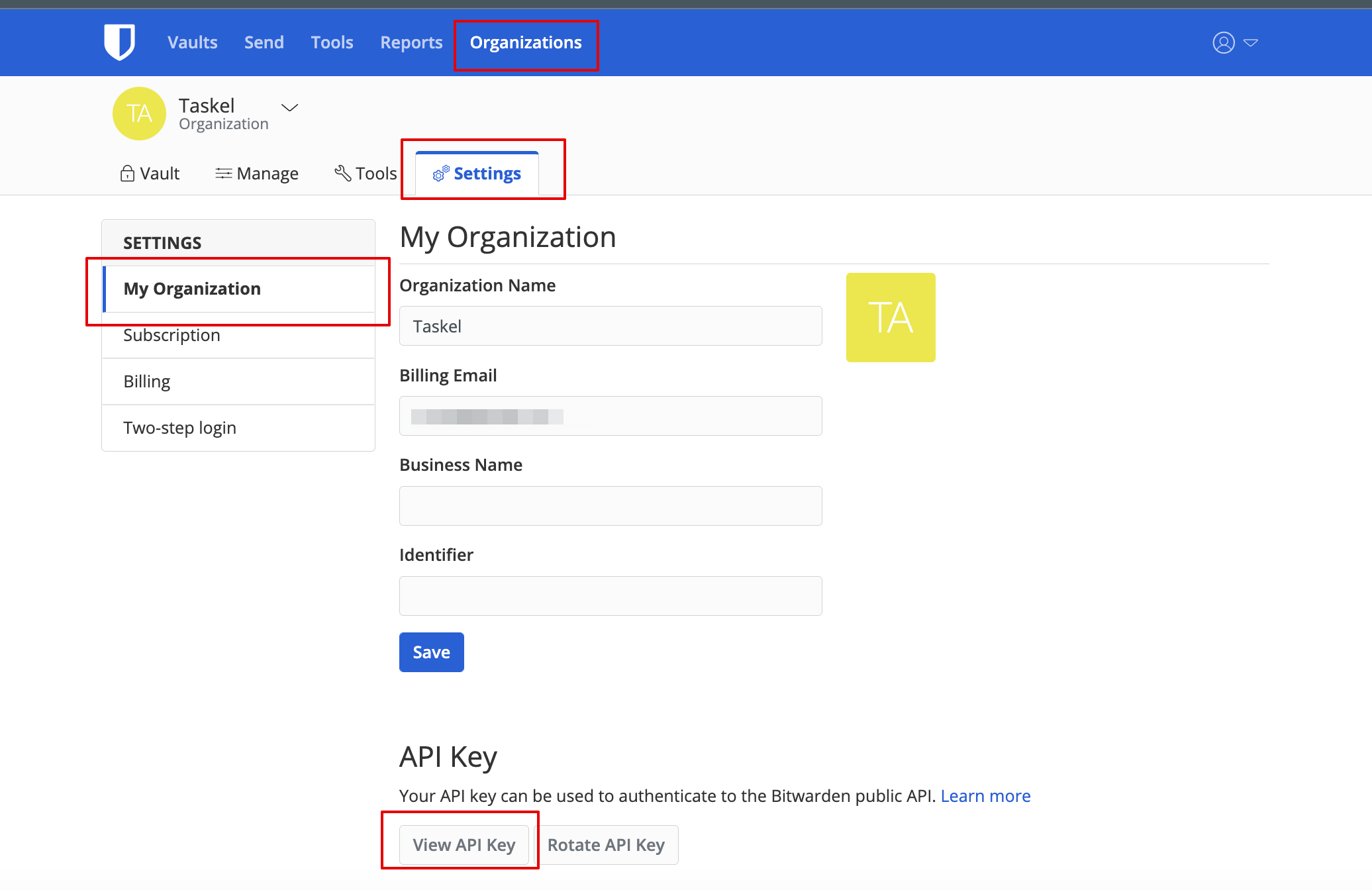Select the Settings tab with gears icon
The width and height of the screenshot is (1372, 890).
(x=477, y=173)
